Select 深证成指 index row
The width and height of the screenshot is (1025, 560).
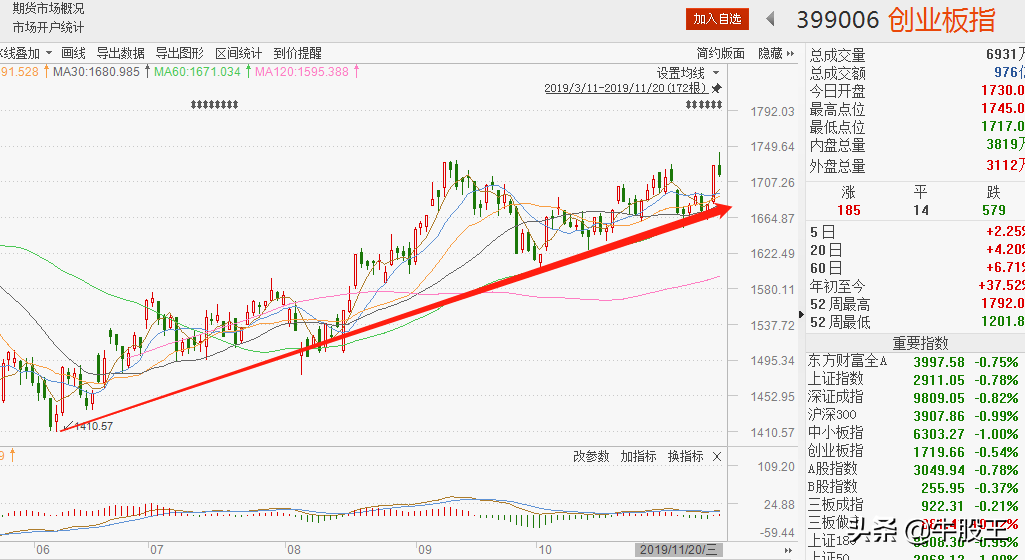[x=915, y=397]
